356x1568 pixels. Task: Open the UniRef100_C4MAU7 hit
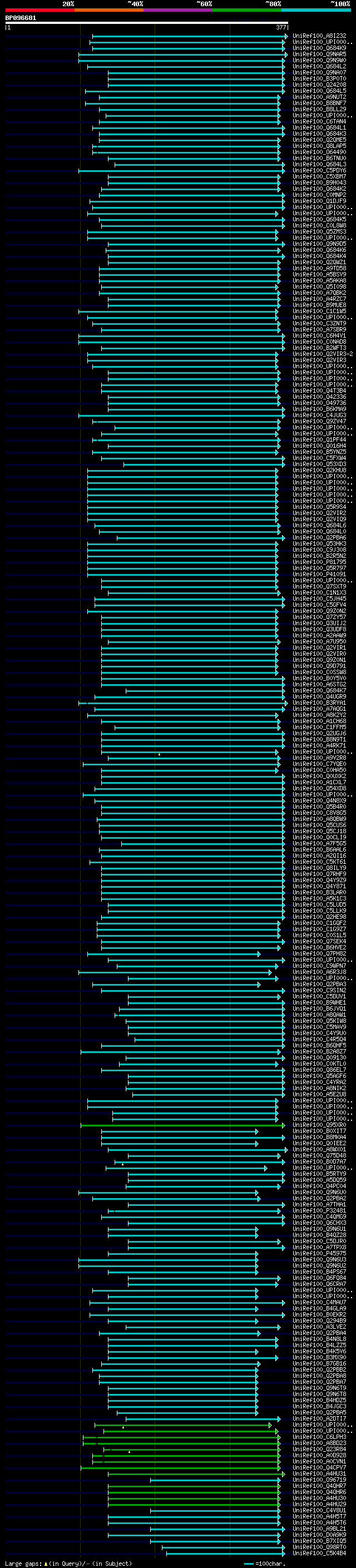[319, 1302]
